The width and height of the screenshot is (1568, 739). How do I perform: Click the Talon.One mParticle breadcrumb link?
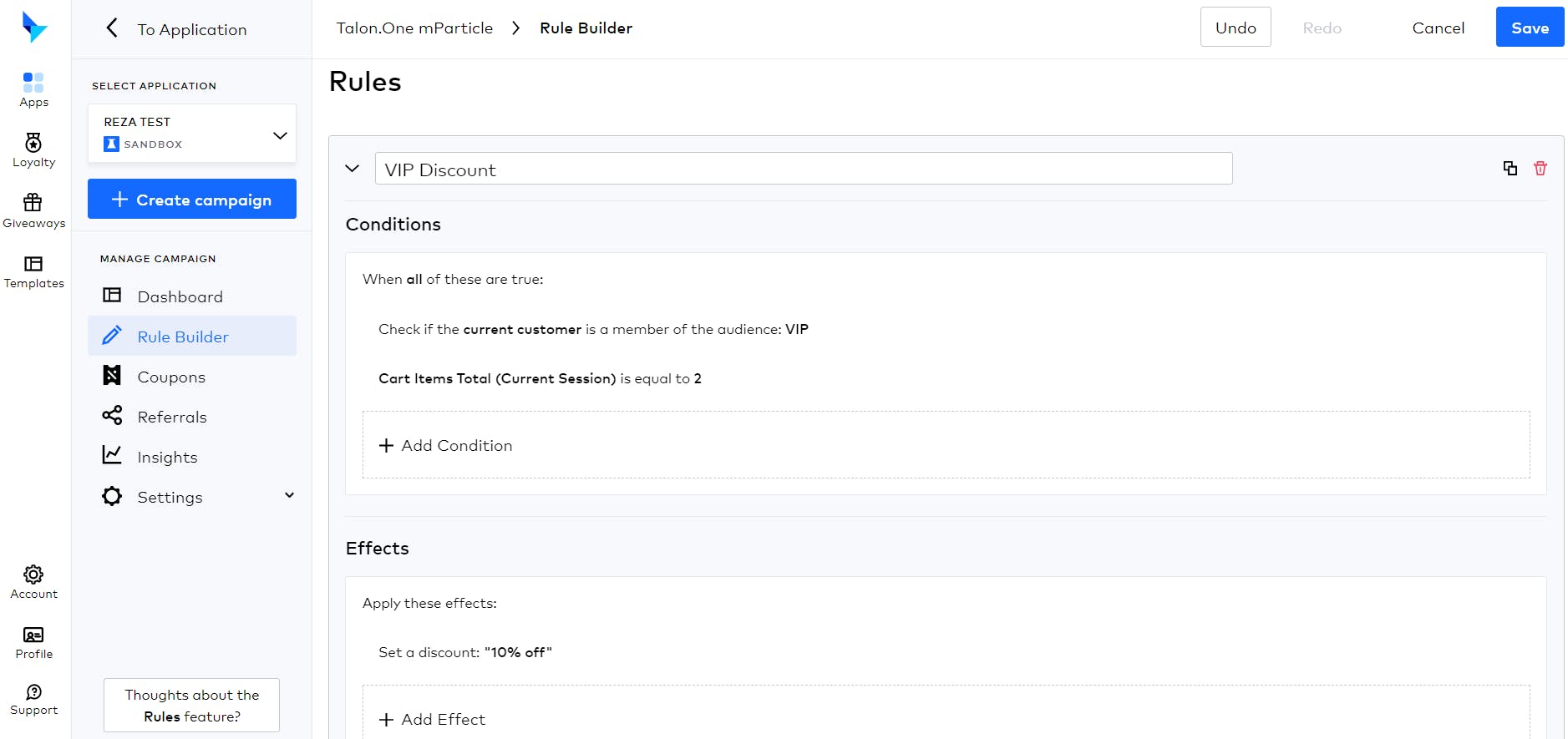[414, 28]
